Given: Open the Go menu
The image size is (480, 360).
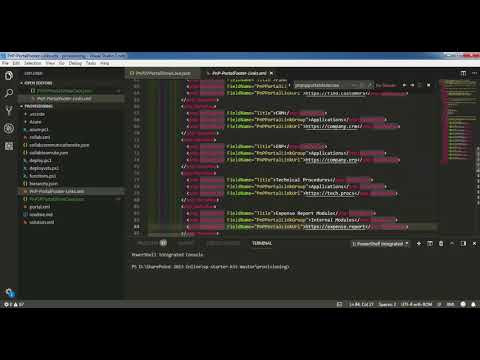Looking at the screenshot, I should point(62,63).
